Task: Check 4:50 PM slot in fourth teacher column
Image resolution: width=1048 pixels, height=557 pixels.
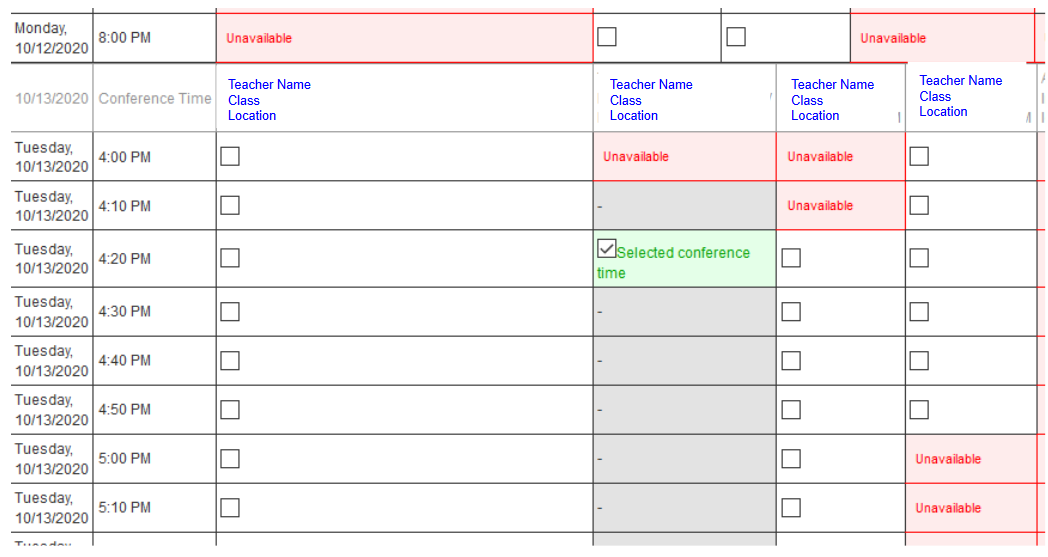Action: pyautogui.click(x=919, y=409)
